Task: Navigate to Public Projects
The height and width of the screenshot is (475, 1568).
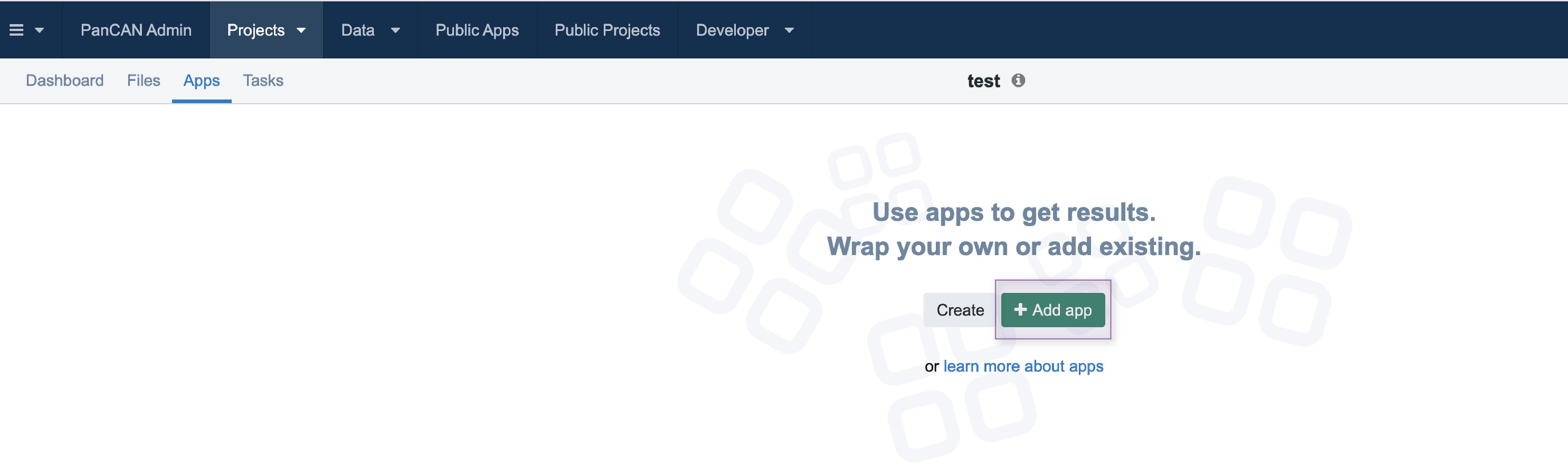Action: [607, 30]
